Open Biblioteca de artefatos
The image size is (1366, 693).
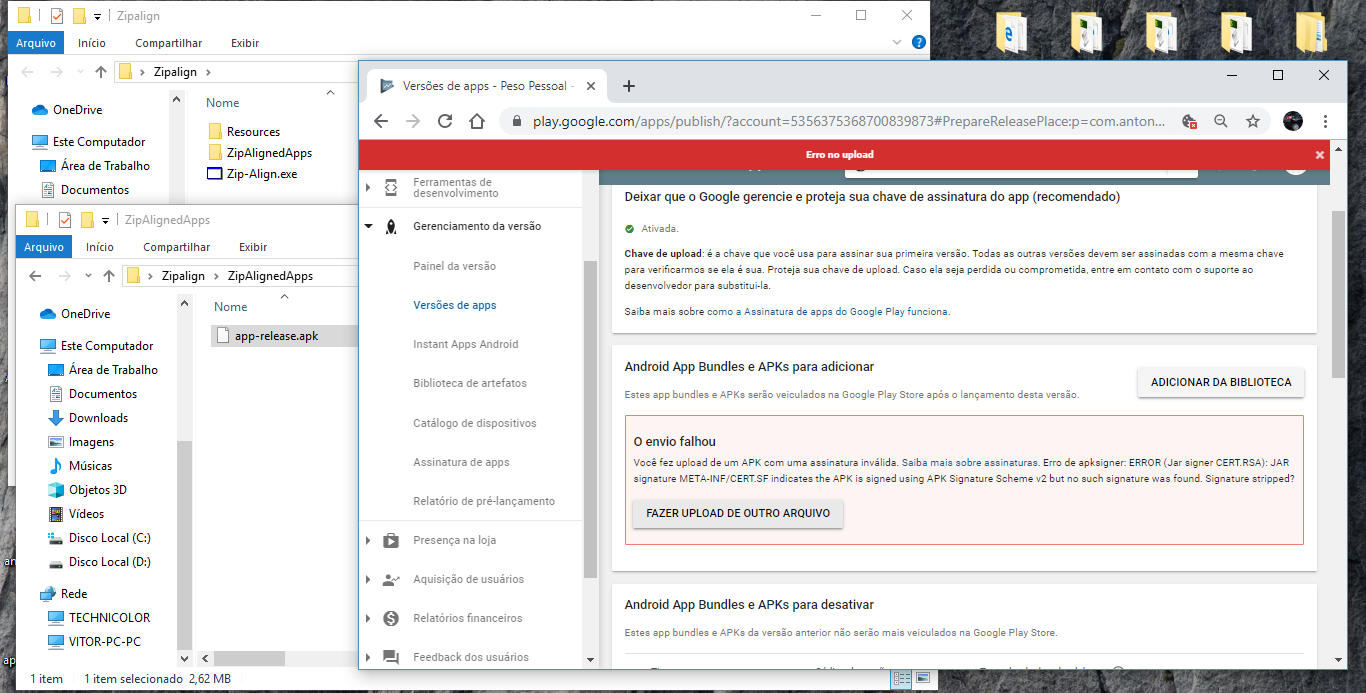click(x=470, y=383)
